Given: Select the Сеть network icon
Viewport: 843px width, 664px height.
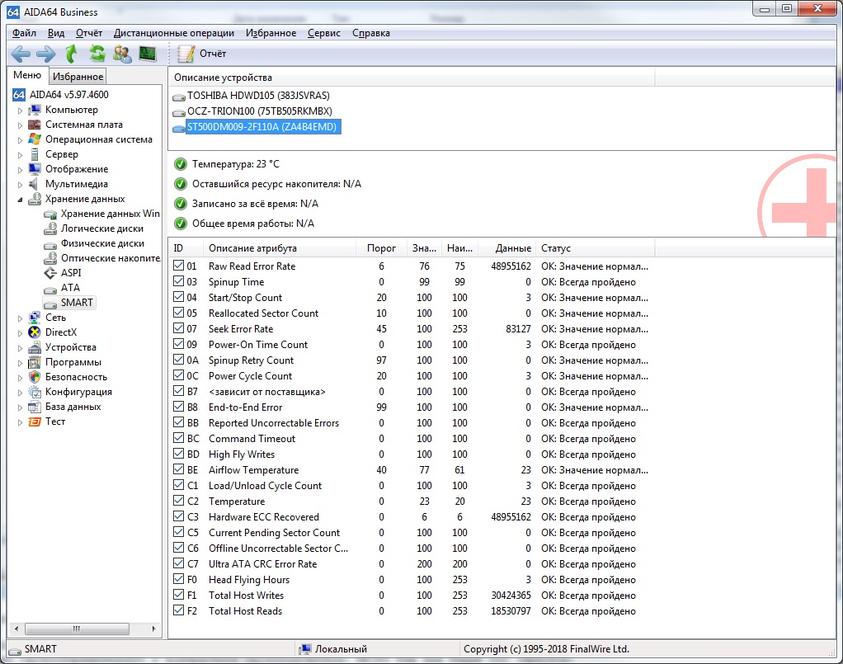Looking at the screenshot, I should coord(35,317).
